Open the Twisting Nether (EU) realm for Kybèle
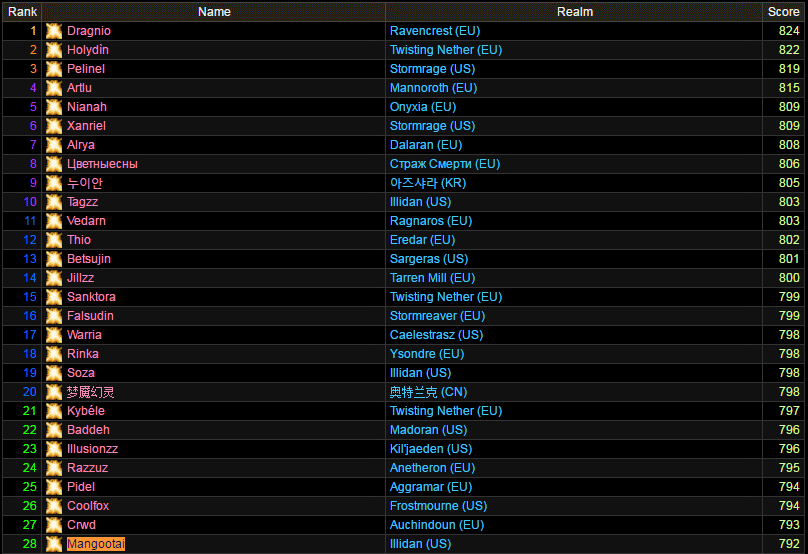The height and width of the screenshot is (554, 808). point(445,411)
